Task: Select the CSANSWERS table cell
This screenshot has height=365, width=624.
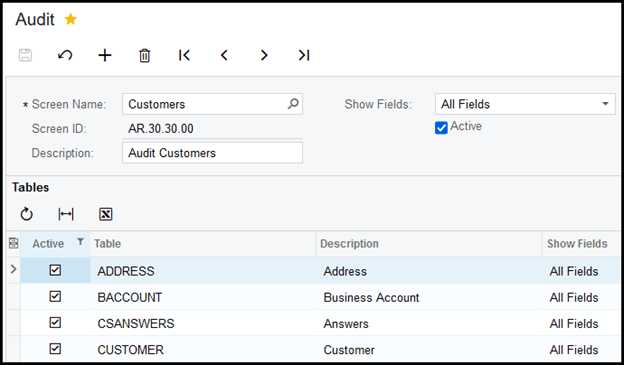Action: tap(203, 324)
